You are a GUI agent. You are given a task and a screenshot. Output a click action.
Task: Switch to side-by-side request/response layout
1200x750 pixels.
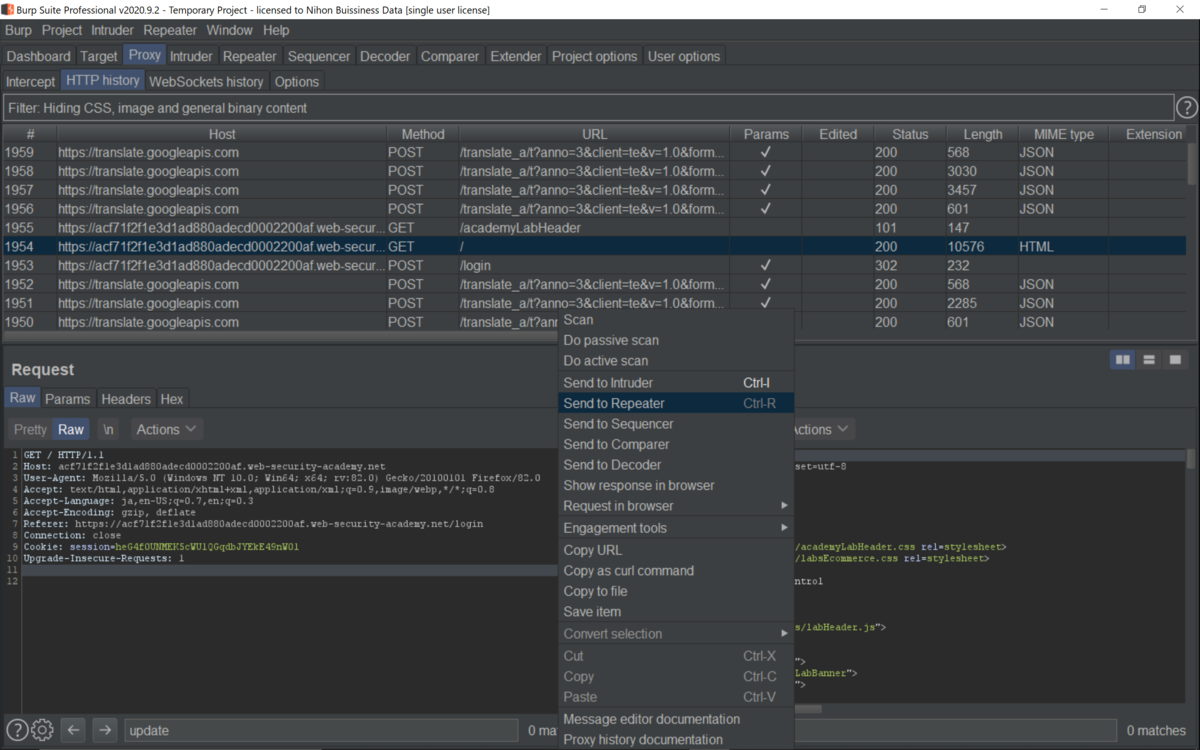pos(1123,359)
